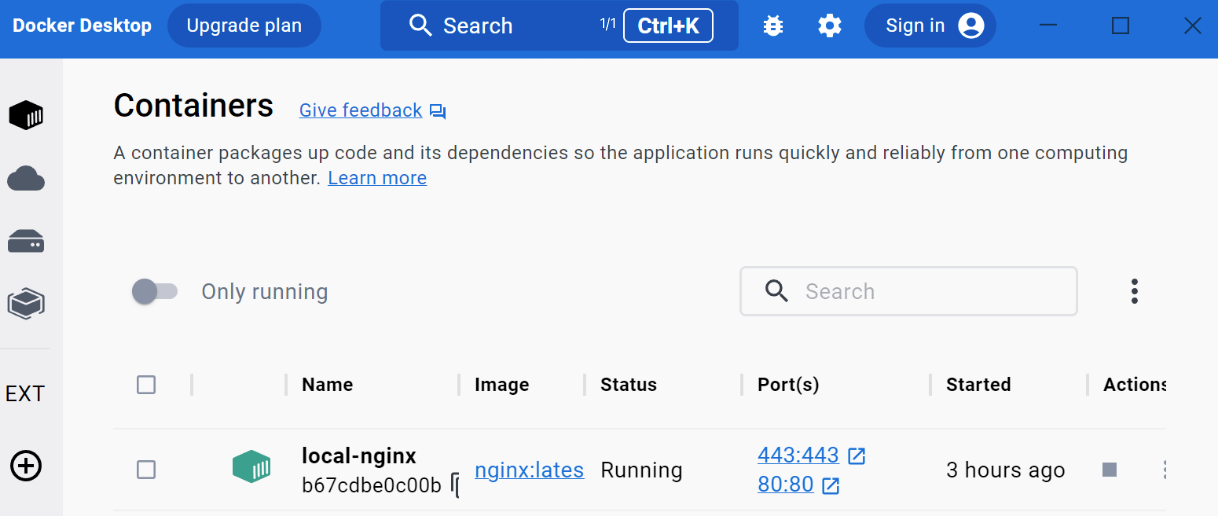
Task: Sort by the Status column header
Action: [x=628, y=384]
